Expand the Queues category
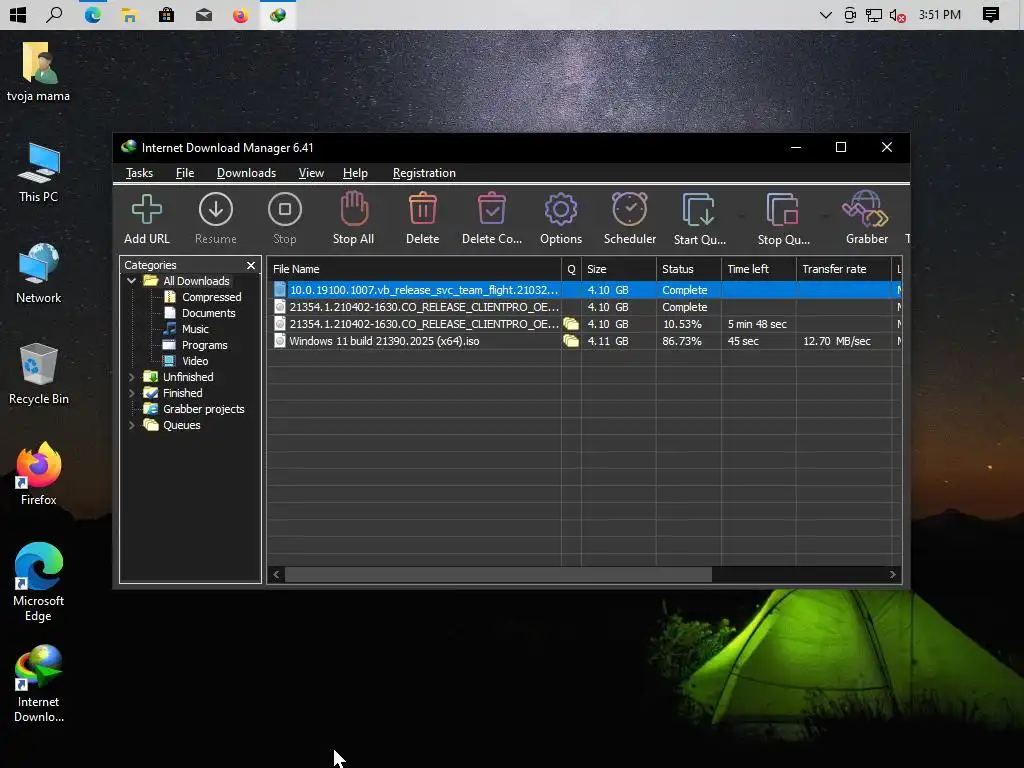 (131, 425)
